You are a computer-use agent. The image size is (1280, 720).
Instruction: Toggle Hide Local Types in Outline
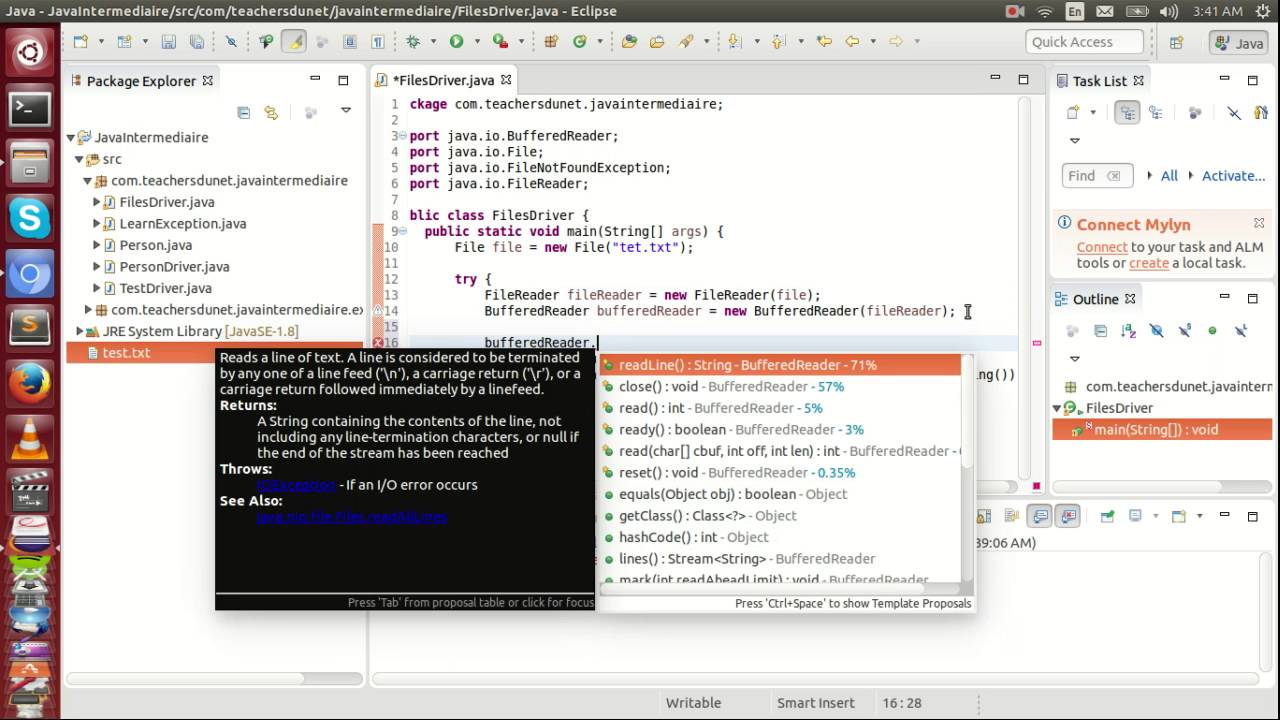[1241, 331]
